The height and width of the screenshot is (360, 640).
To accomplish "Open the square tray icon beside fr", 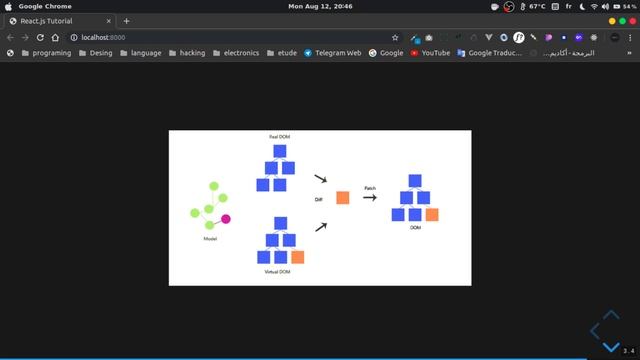I will tap(555, 7).
